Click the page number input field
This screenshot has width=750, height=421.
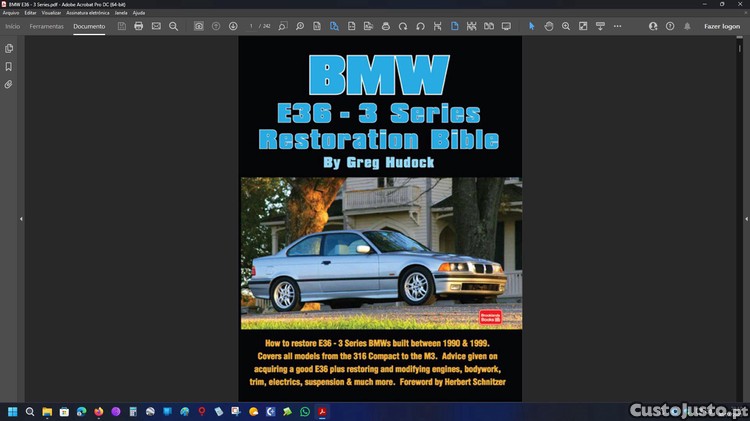coord(253,26)
